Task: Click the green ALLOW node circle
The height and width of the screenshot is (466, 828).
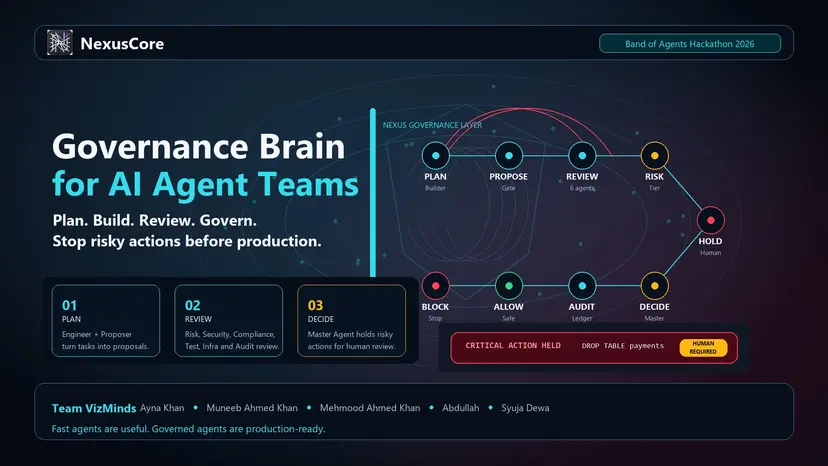Action: pyautogui.click(x=509, y=286)
